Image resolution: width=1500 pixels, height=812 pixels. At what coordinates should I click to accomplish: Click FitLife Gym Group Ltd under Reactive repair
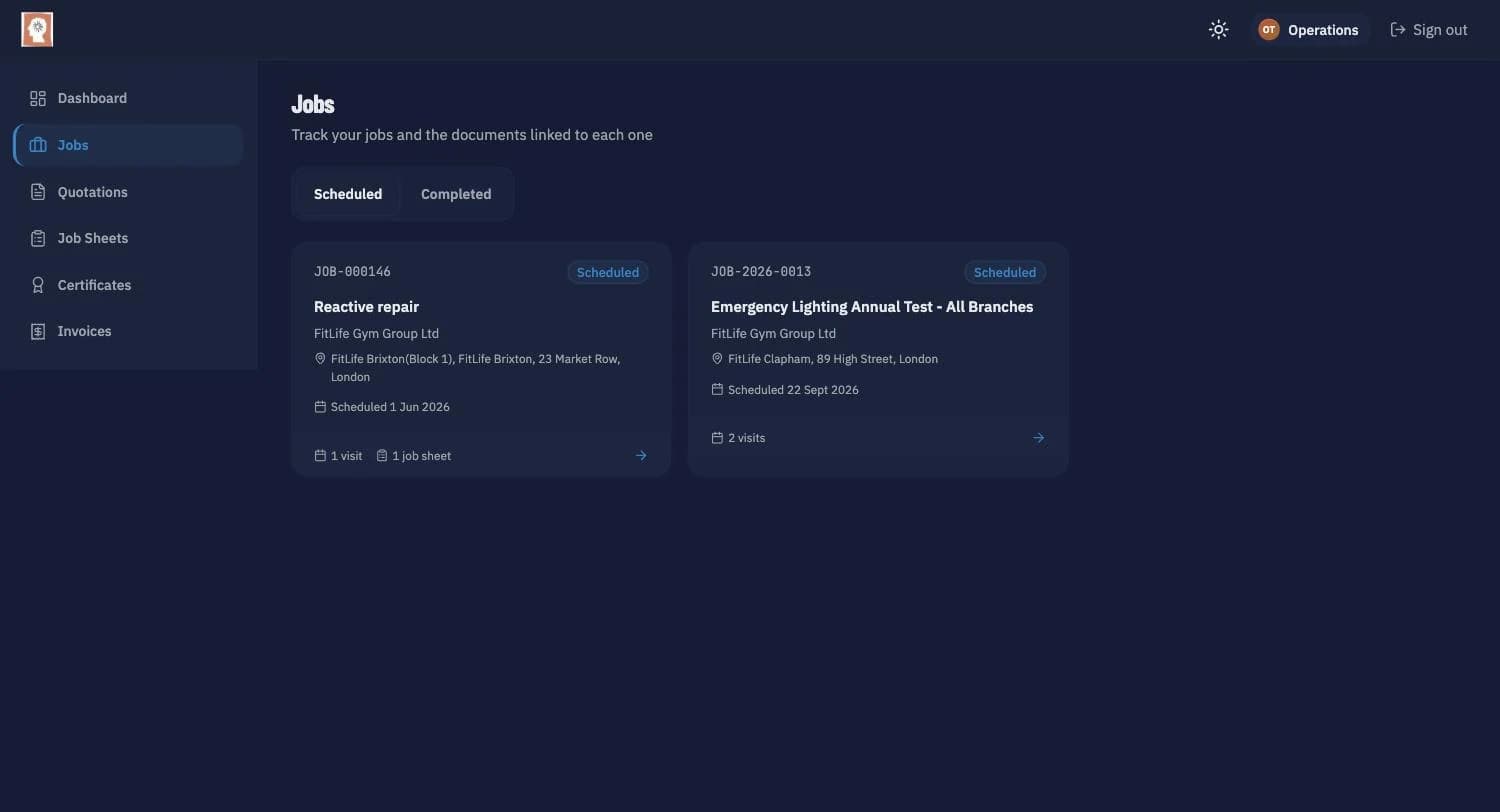tap(376, 334)
